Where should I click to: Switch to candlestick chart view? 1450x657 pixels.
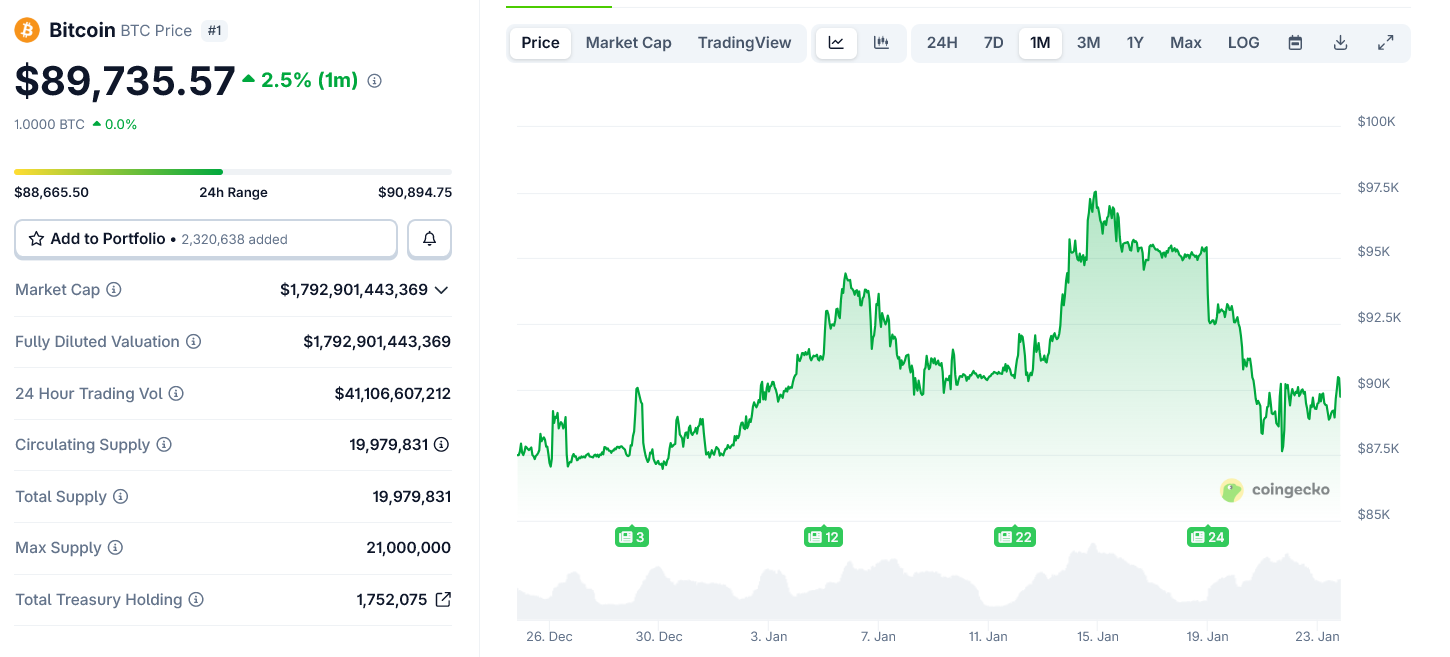coord(880,42)
